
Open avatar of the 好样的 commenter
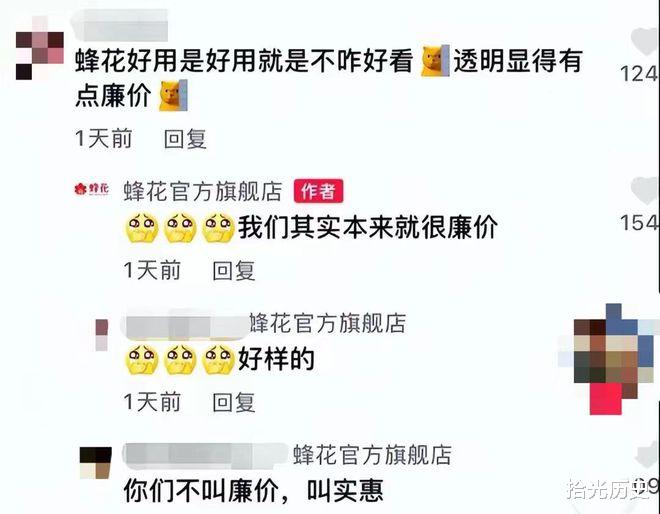[x=101, y=335]
